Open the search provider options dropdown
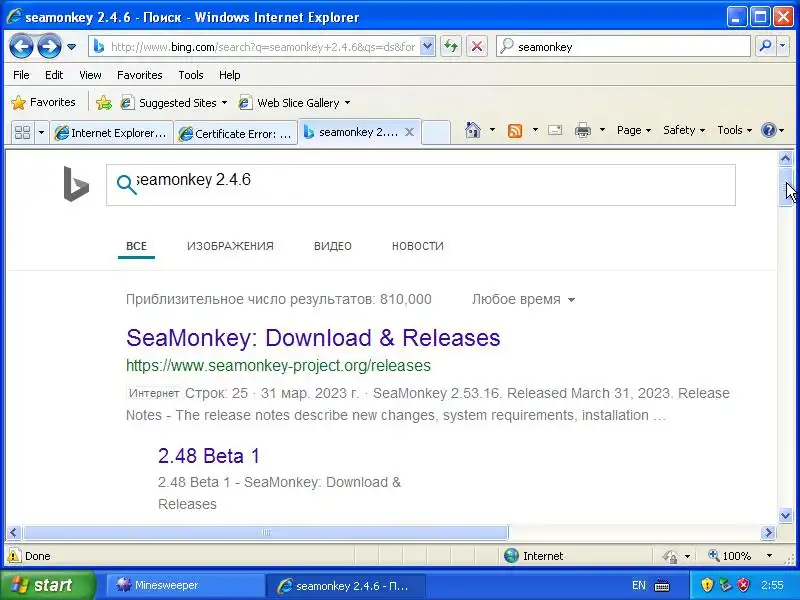The width and height of the screenshot is (800, 600). 783,46
